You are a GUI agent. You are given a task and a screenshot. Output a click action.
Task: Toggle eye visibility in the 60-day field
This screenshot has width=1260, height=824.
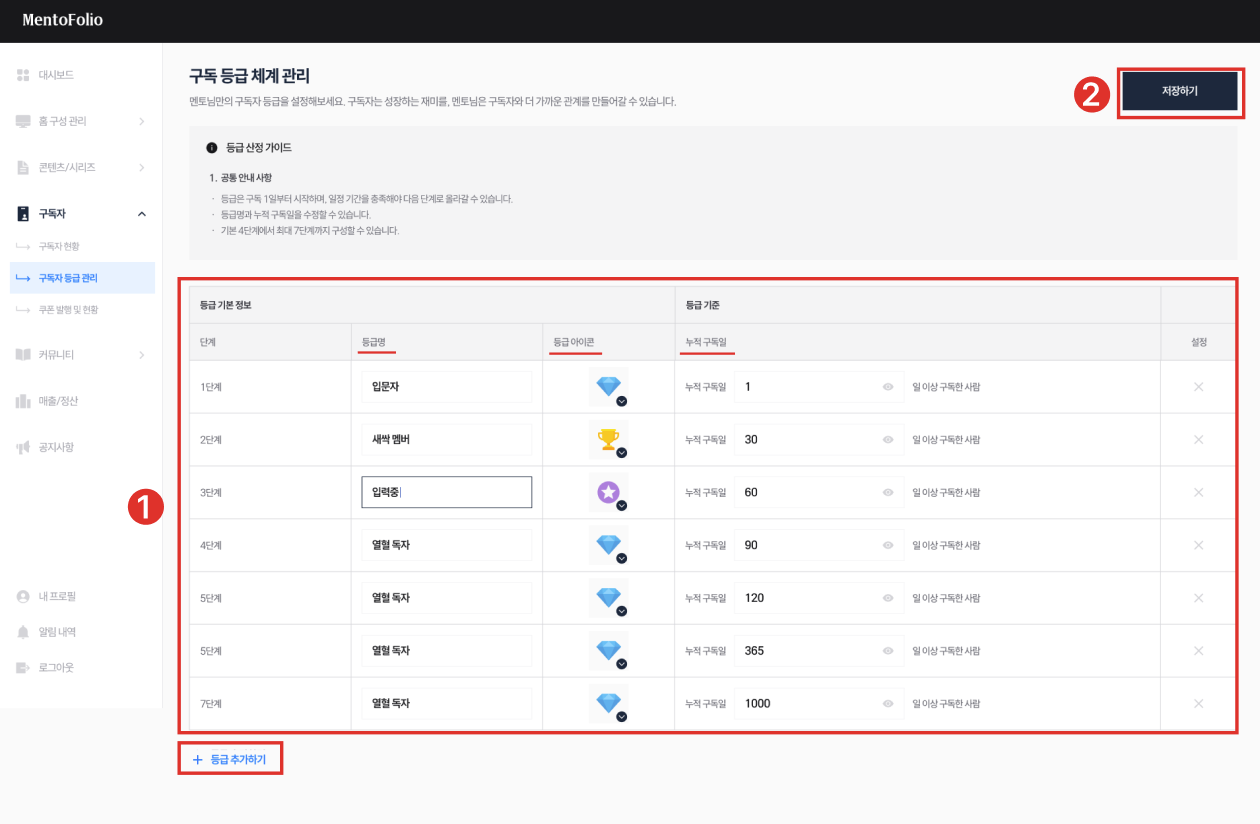(x=888, y=492)
